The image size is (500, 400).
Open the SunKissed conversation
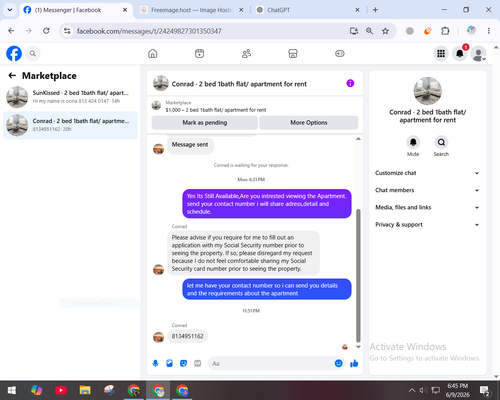click(70, 97)
